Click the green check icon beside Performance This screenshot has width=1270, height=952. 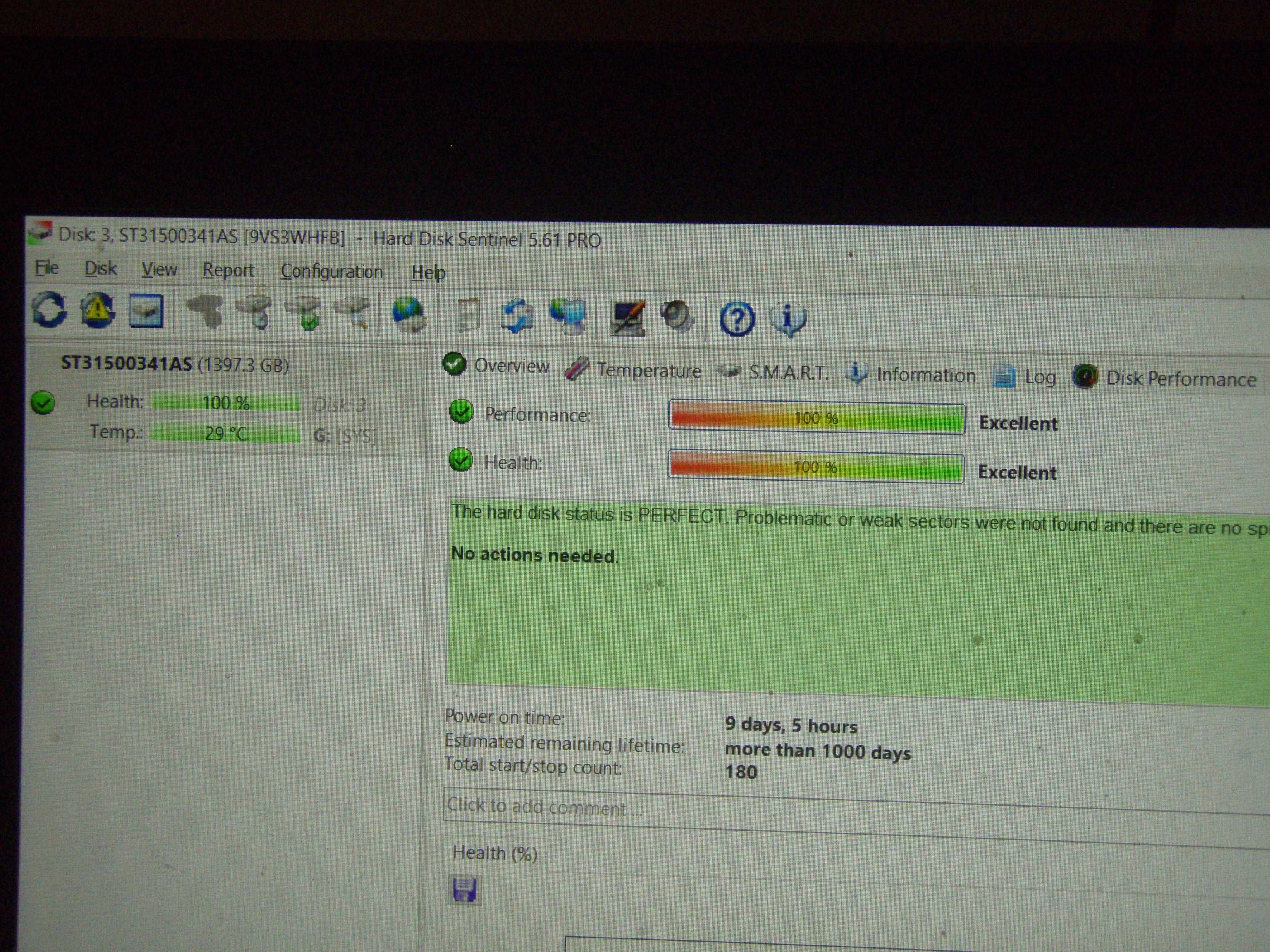coord(461,411)
